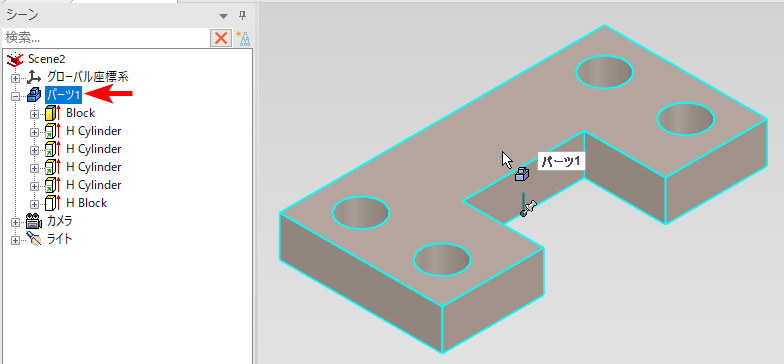The height and width of the screenshot is (364, 784).
Task: Click the yellow Block feature icon
Action: (52, 113)
